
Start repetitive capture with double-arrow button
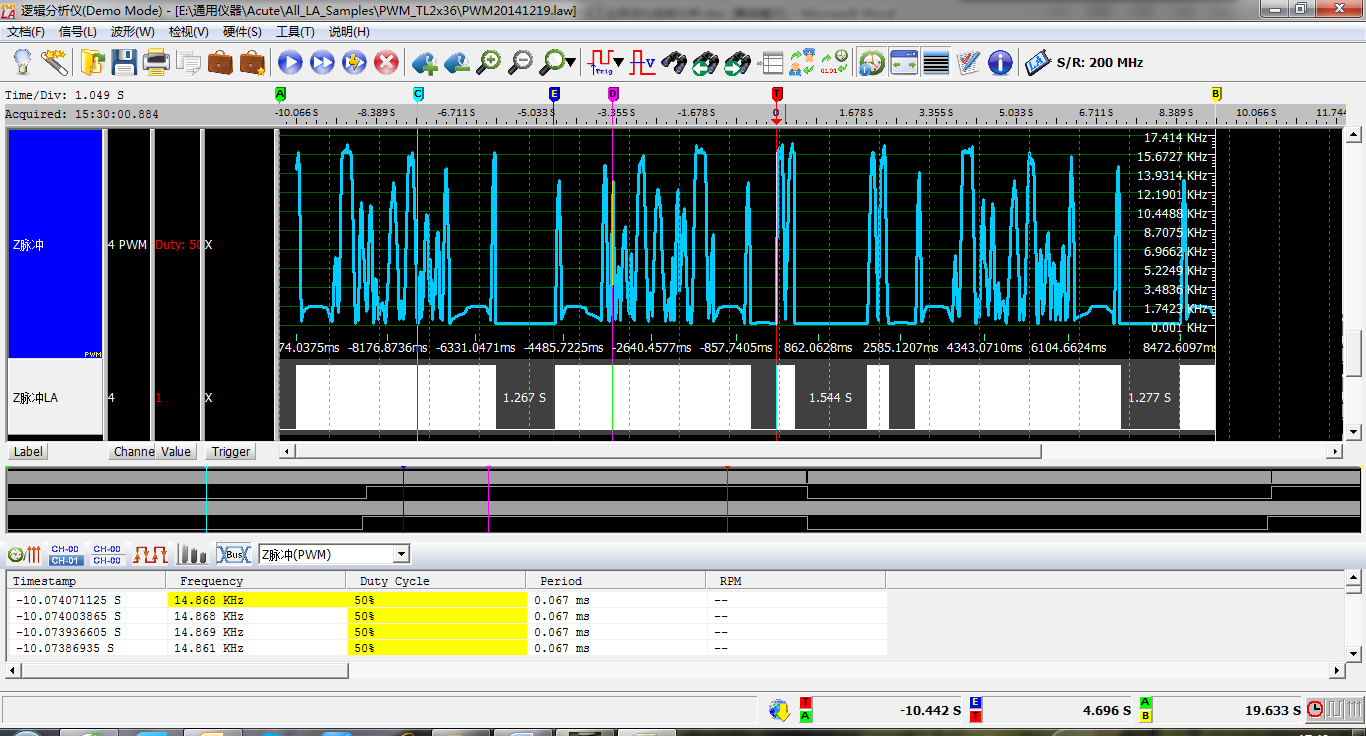tap(322, 63)
